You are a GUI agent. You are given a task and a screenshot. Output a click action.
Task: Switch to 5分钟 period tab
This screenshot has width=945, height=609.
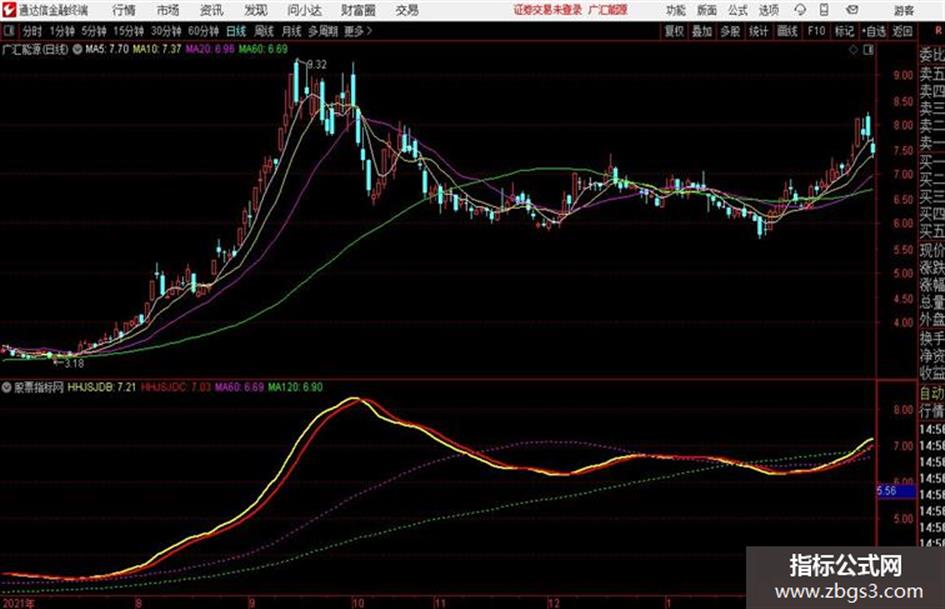(x=94, y=31)
